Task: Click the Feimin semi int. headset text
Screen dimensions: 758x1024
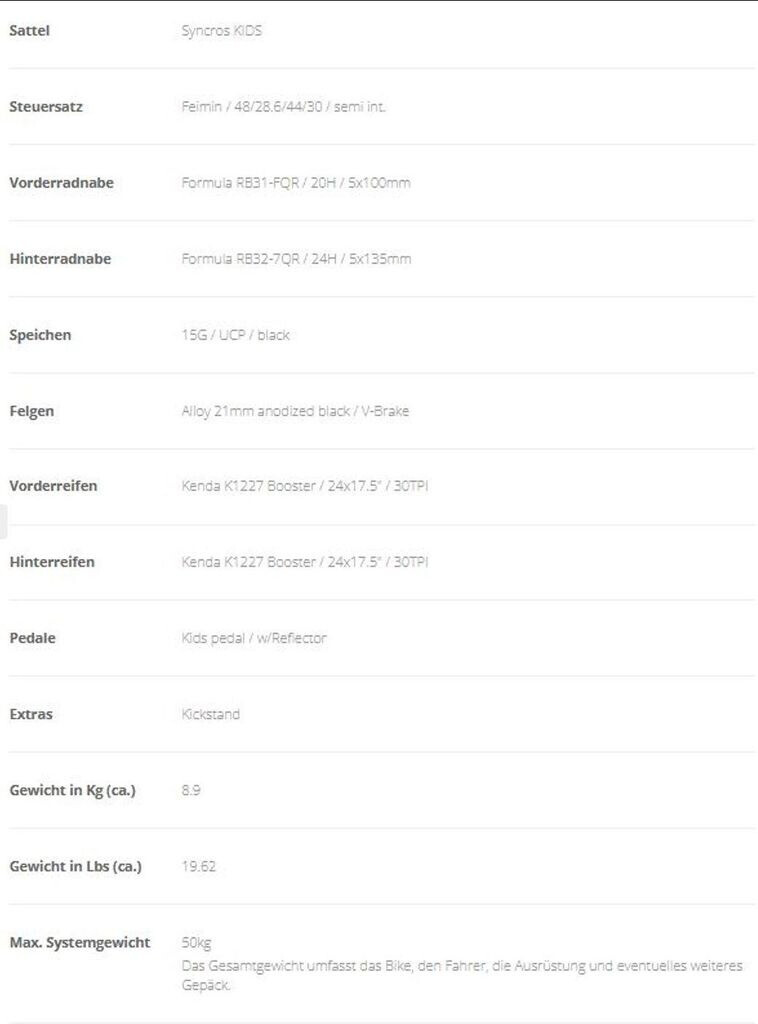Action: pos(283,107)
